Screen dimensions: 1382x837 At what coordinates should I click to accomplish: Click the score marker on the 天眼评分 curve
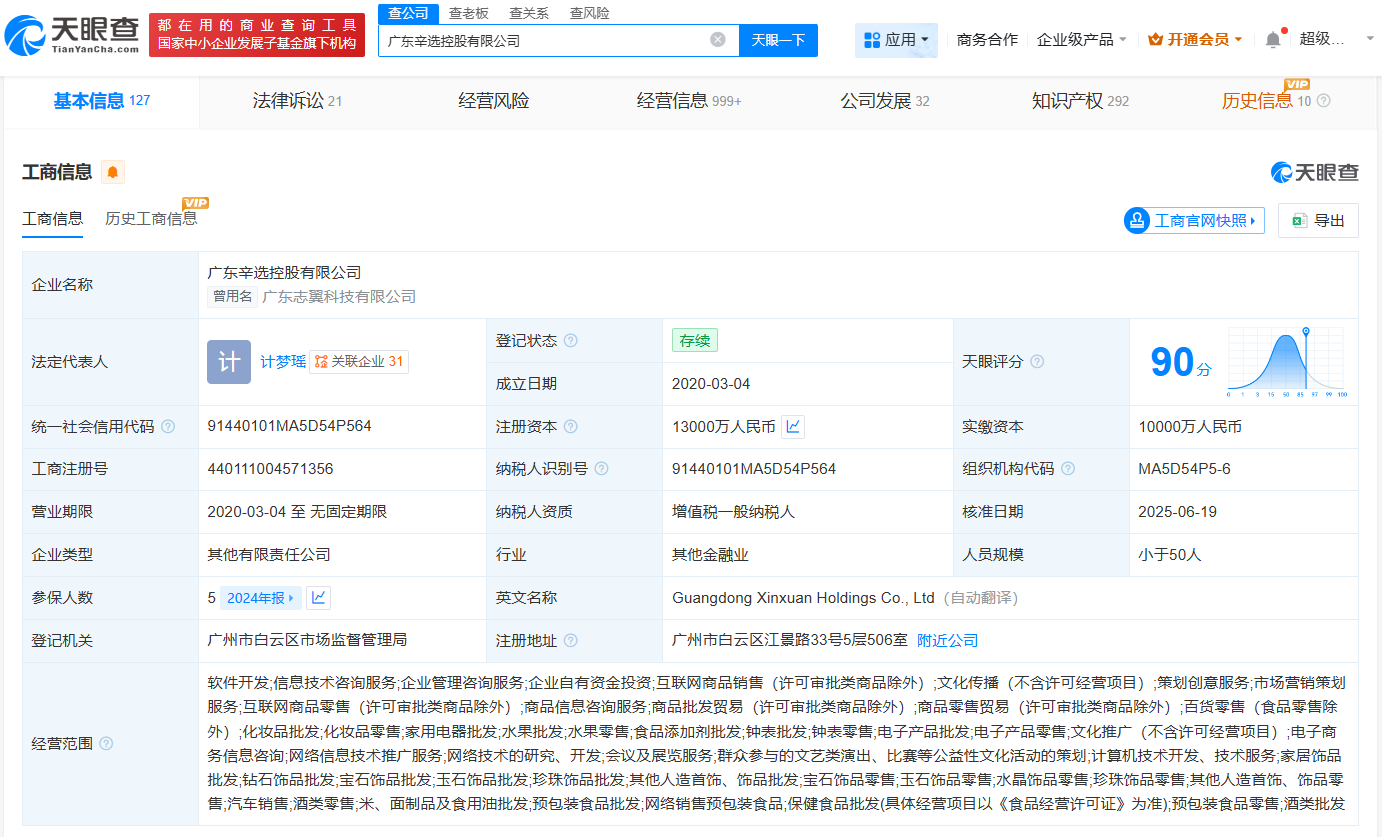coord(1308,333)
